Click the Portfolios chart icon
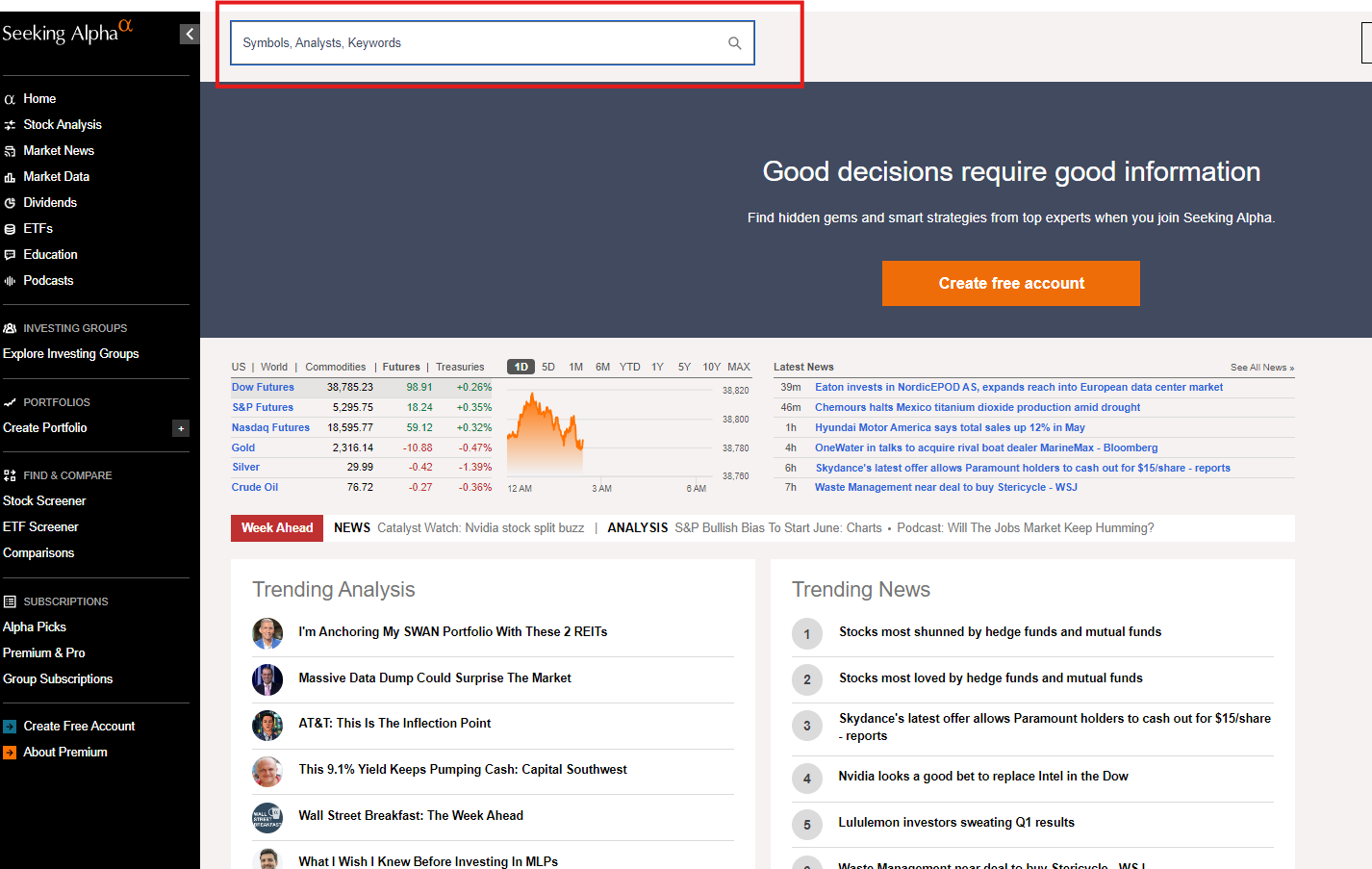Image resolution: width=1372 pixels, height=869 pixels. [11, 402]
